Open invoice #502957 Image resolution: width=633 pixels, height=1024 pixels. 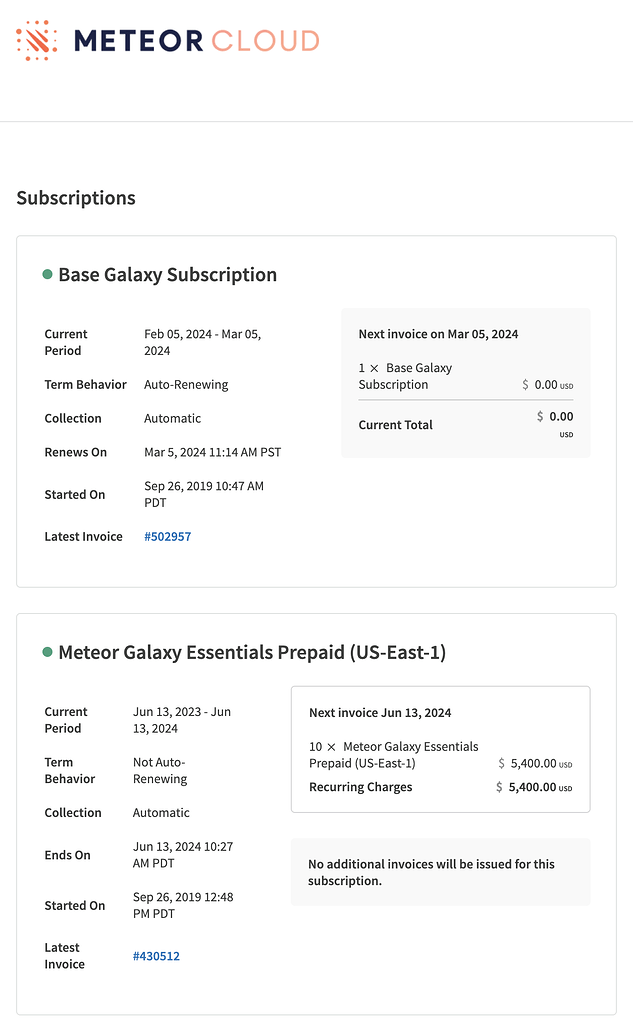click(x=167, y=536)
